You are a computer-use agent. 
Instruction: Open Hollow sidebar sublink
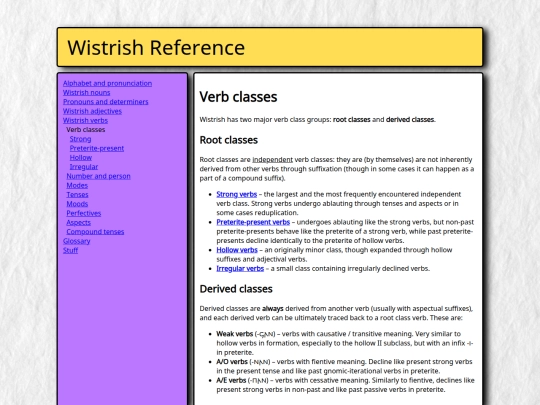[81, 158]
